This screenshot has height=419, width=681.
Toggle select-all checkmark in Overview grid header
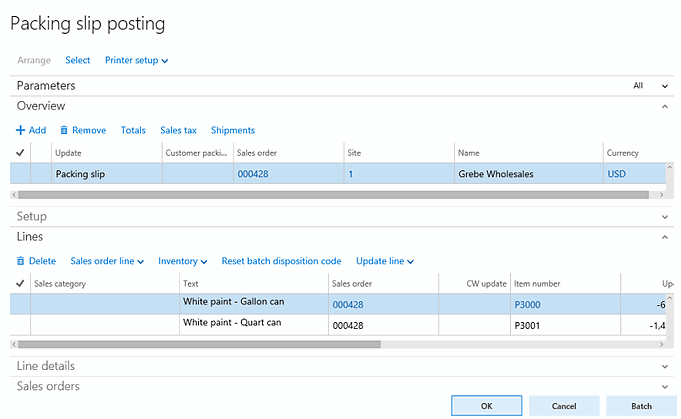pyautogui.click(x=20, y=153)
